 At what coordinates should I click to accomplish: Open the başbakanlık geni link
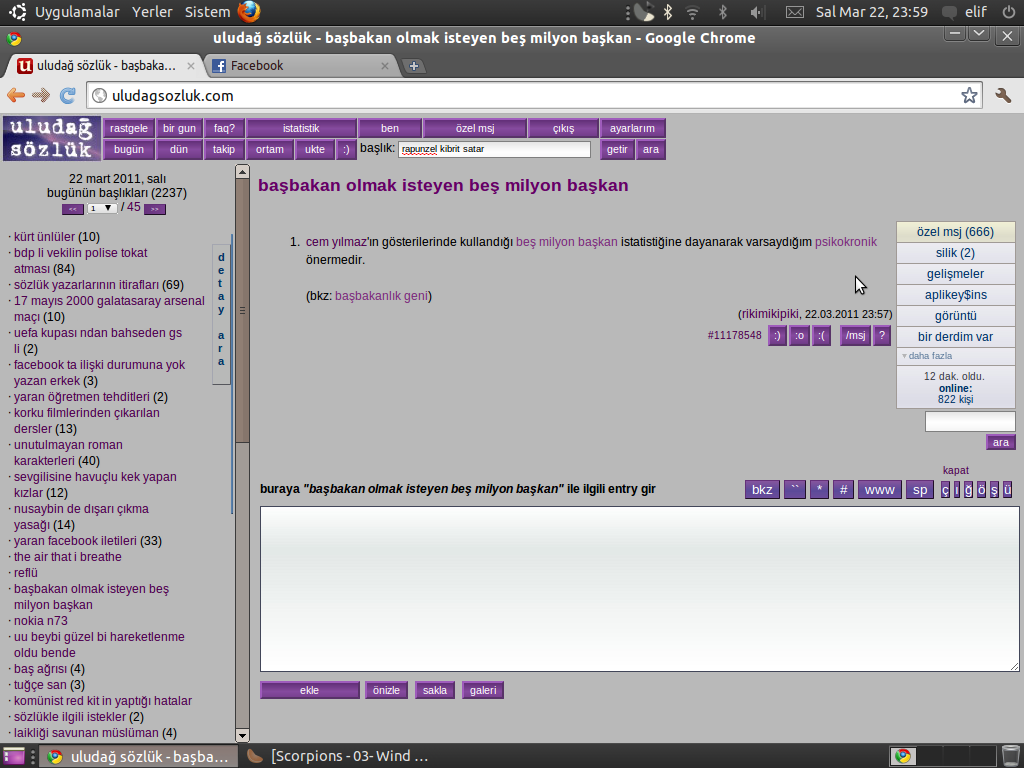(381, 296)
